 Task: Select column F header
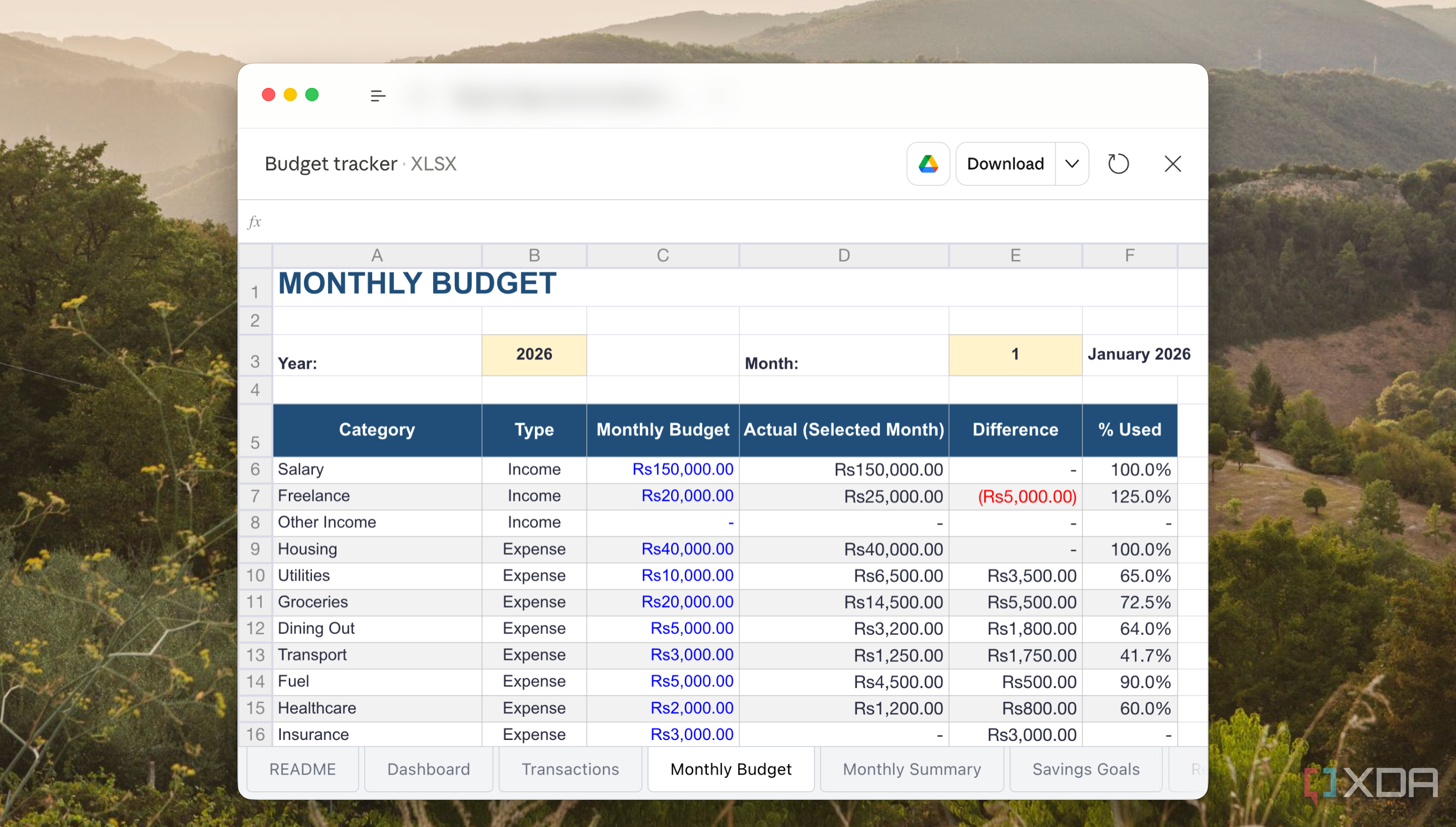click(x=1129, y=256)
